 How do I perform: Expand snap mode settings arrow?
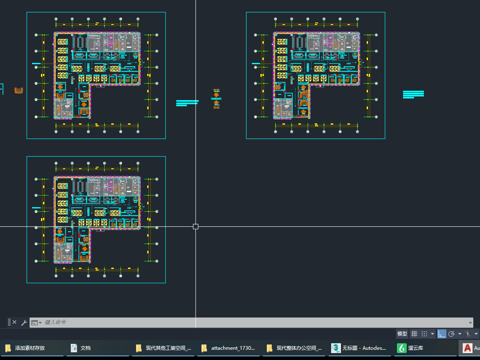tap(432, 334)
